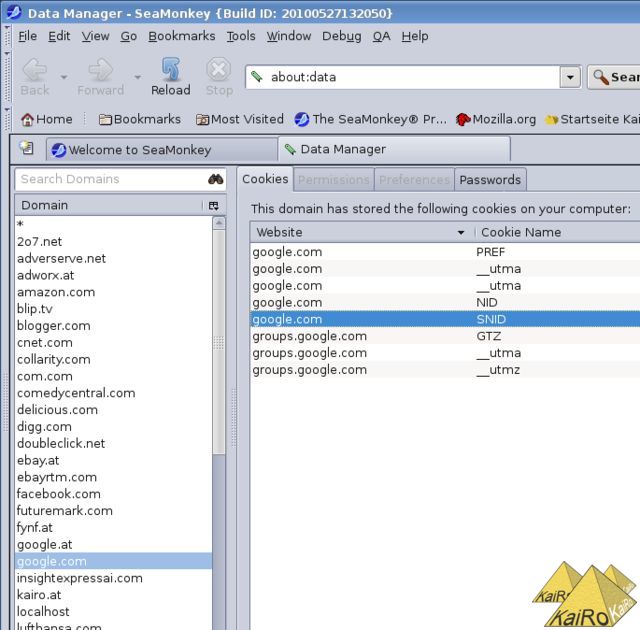Image resolution: width=640 pixels, height=630 pixels.
Task: Click the new tab icon in the tab bar
Action: click(x=27, y=148)
